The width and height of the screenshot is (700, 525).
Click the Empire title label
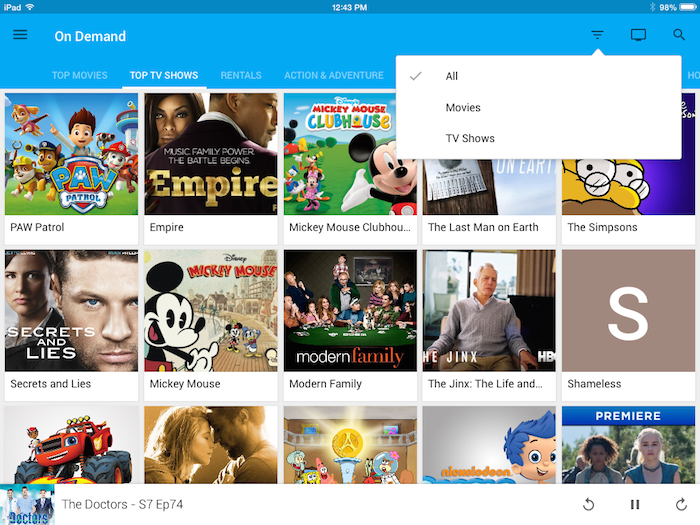(167, 227)
